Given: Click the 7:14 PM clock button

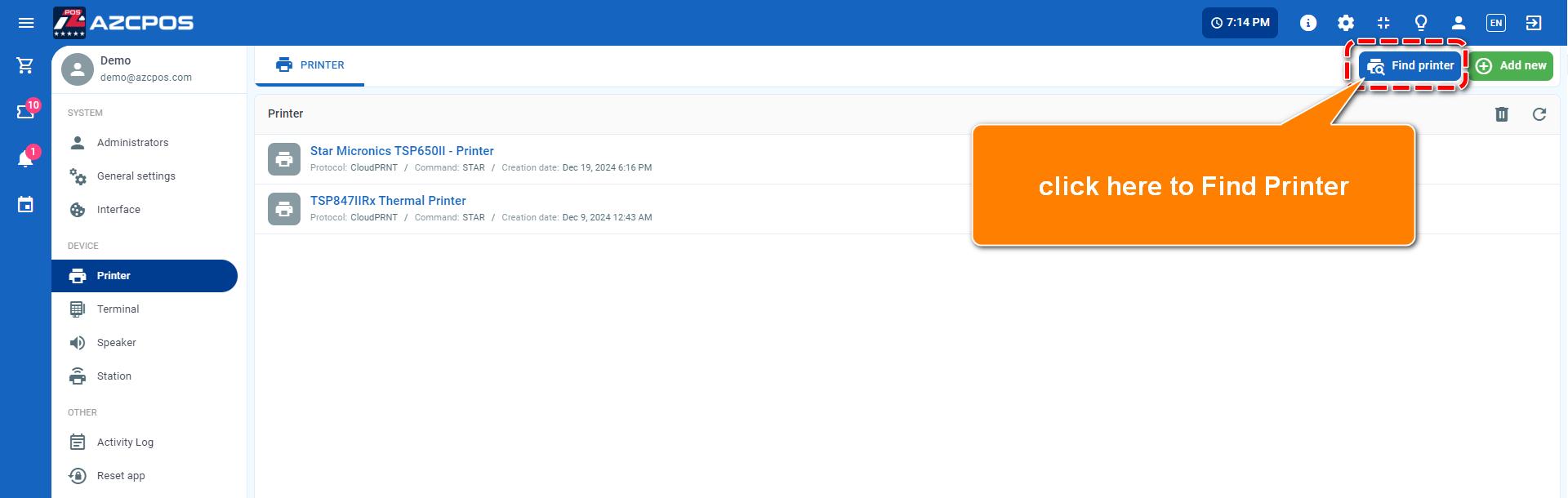Looking at the screenshot, I should click(x=1240, y=23).
